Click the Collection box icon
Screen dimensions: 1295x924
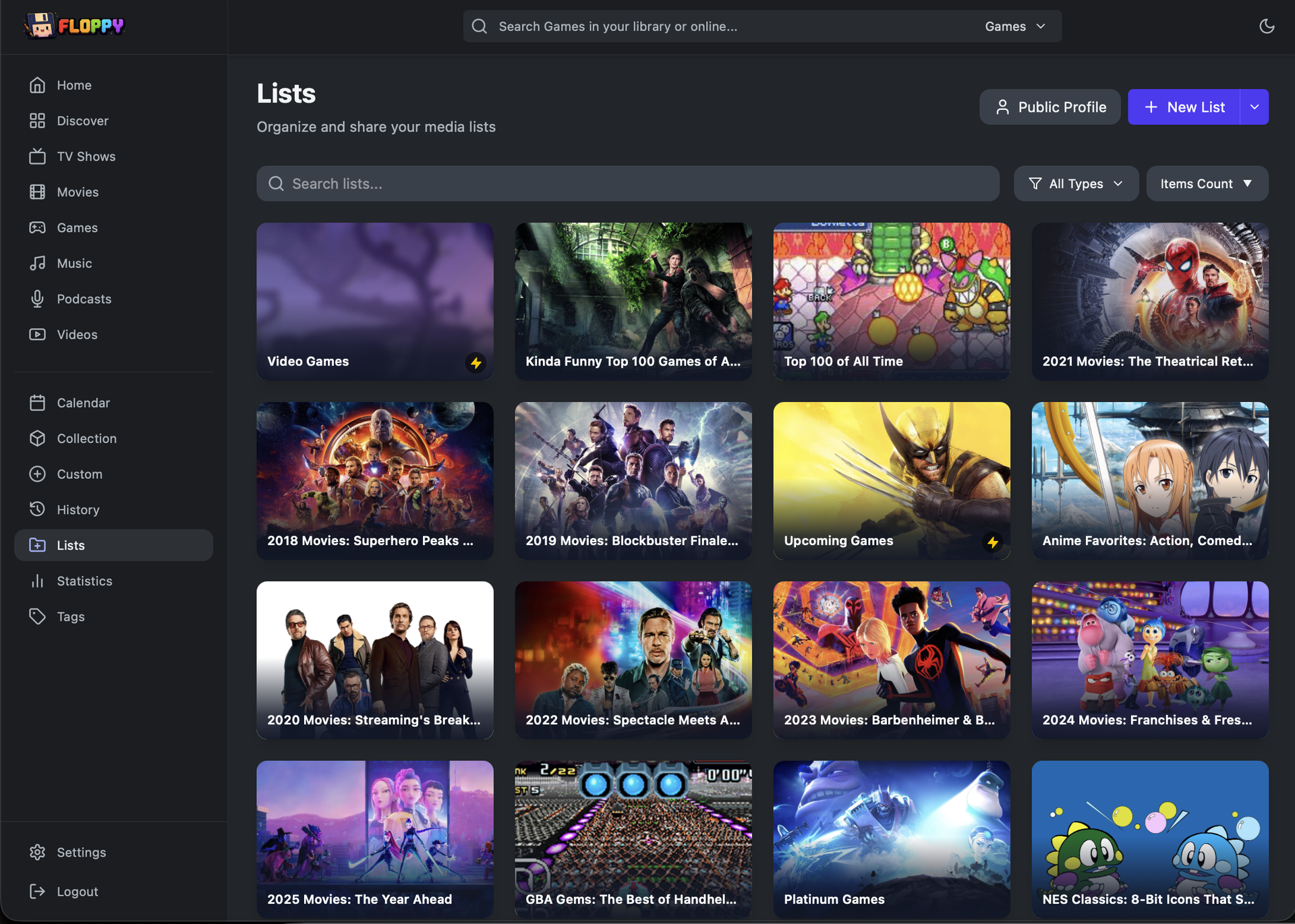(38, 438)
